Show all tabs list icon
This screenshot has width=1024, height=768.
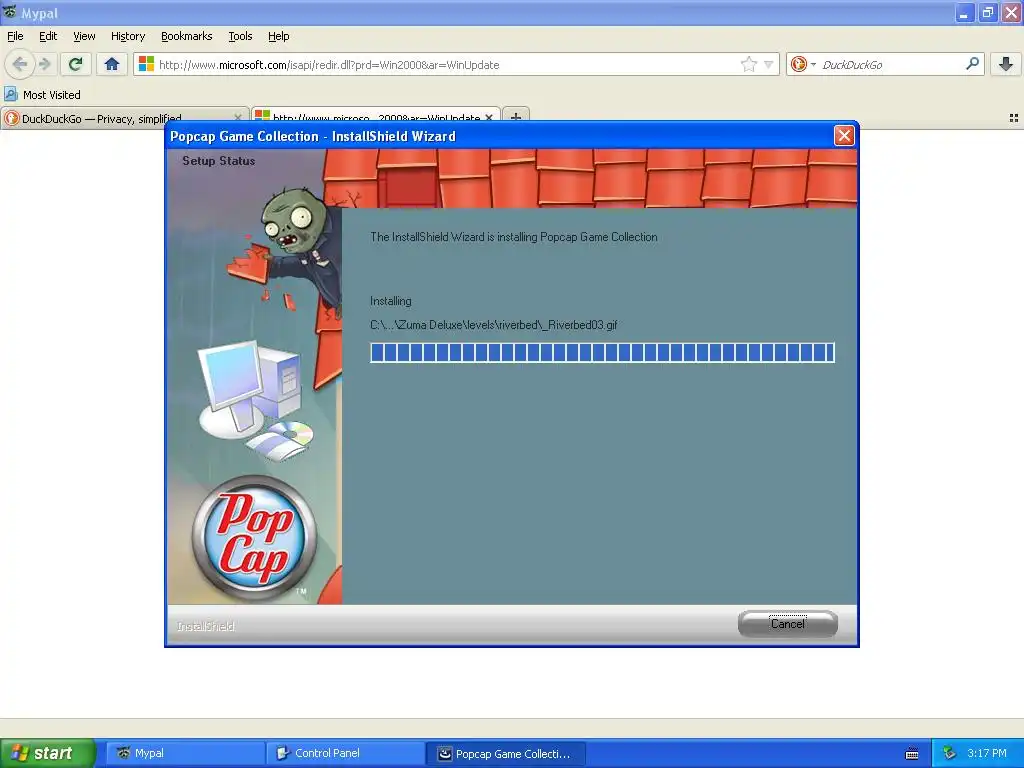pos(1014,118)
